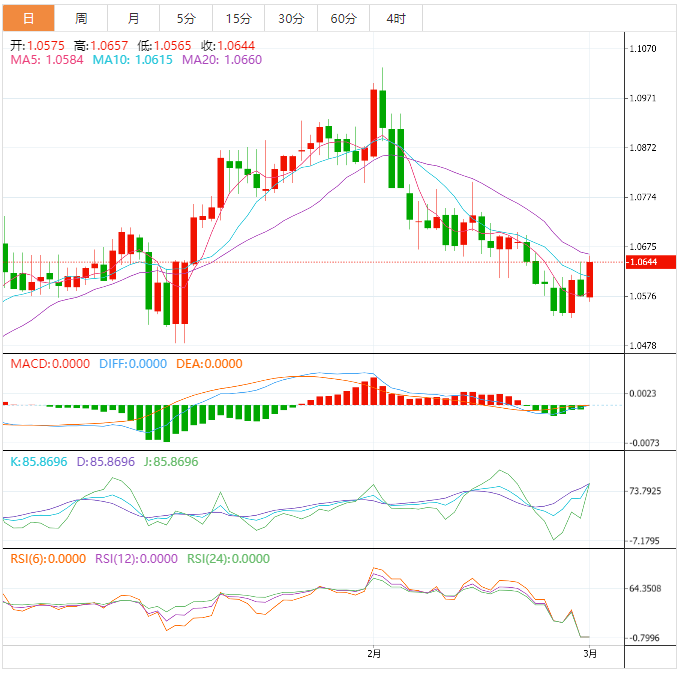Click the 收 closing price value in header
The image size is (686, 675).
click(228, 45)
